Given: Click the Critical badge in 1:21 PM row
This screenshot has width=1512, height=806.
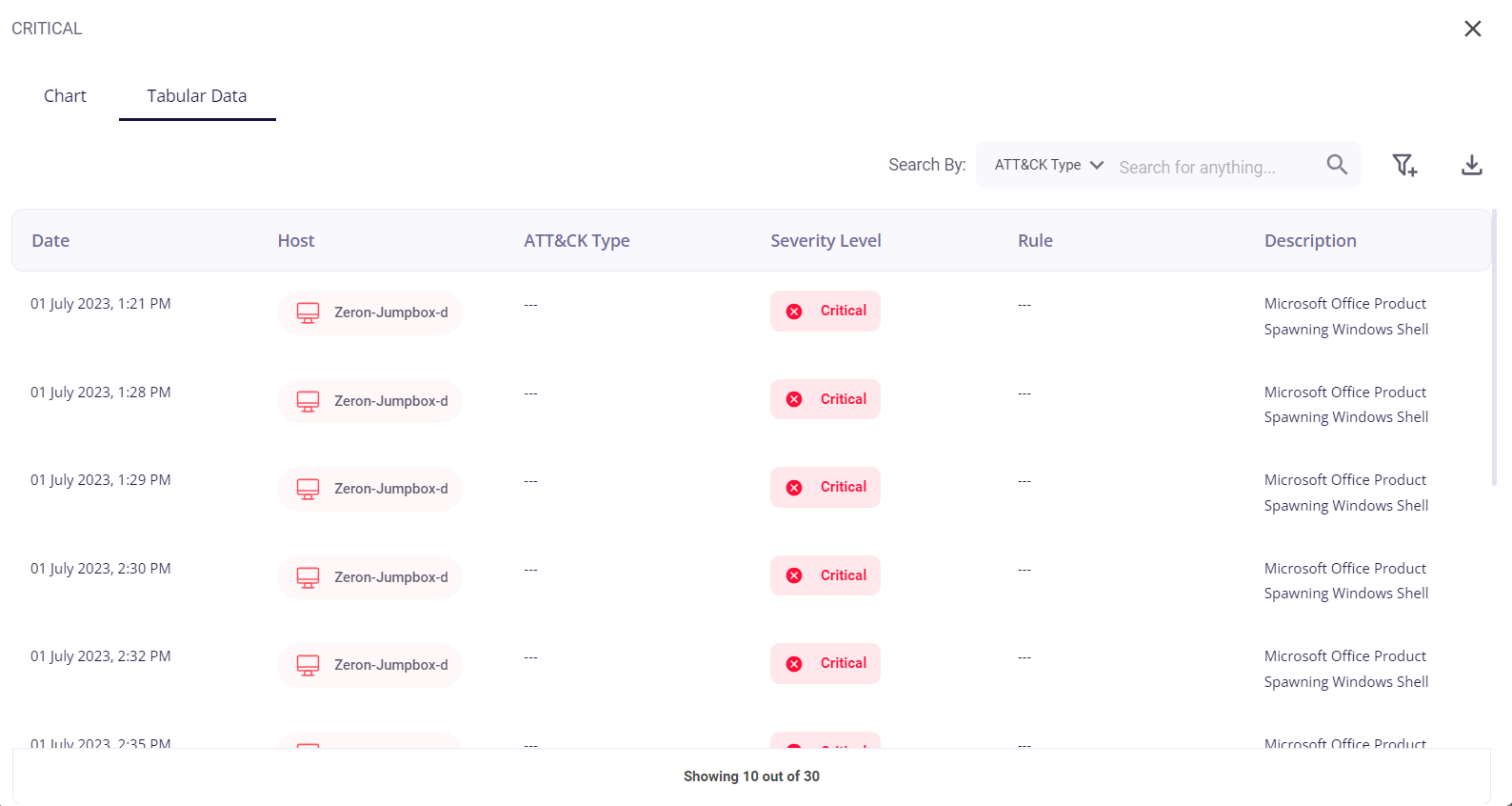Looking at the screenshot, I should pos(826,311).
